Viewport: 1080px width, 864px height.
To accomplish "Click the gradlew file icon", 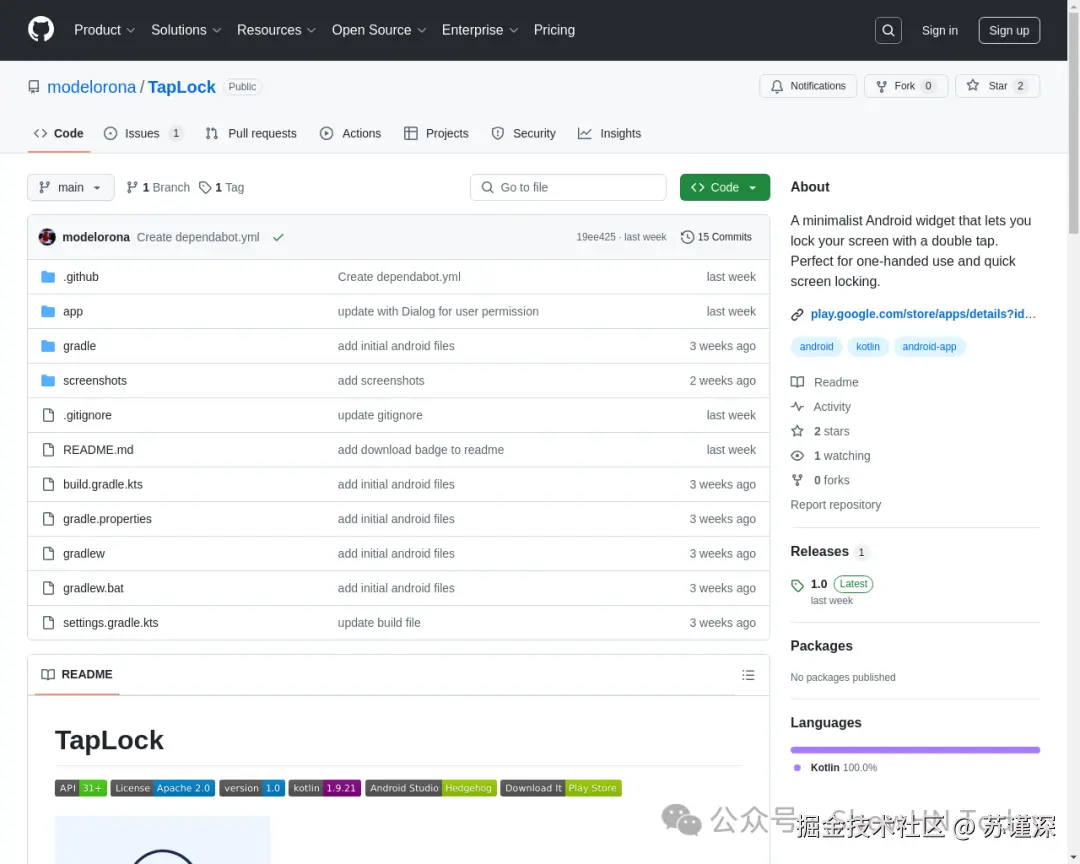I will pos(48,553).
